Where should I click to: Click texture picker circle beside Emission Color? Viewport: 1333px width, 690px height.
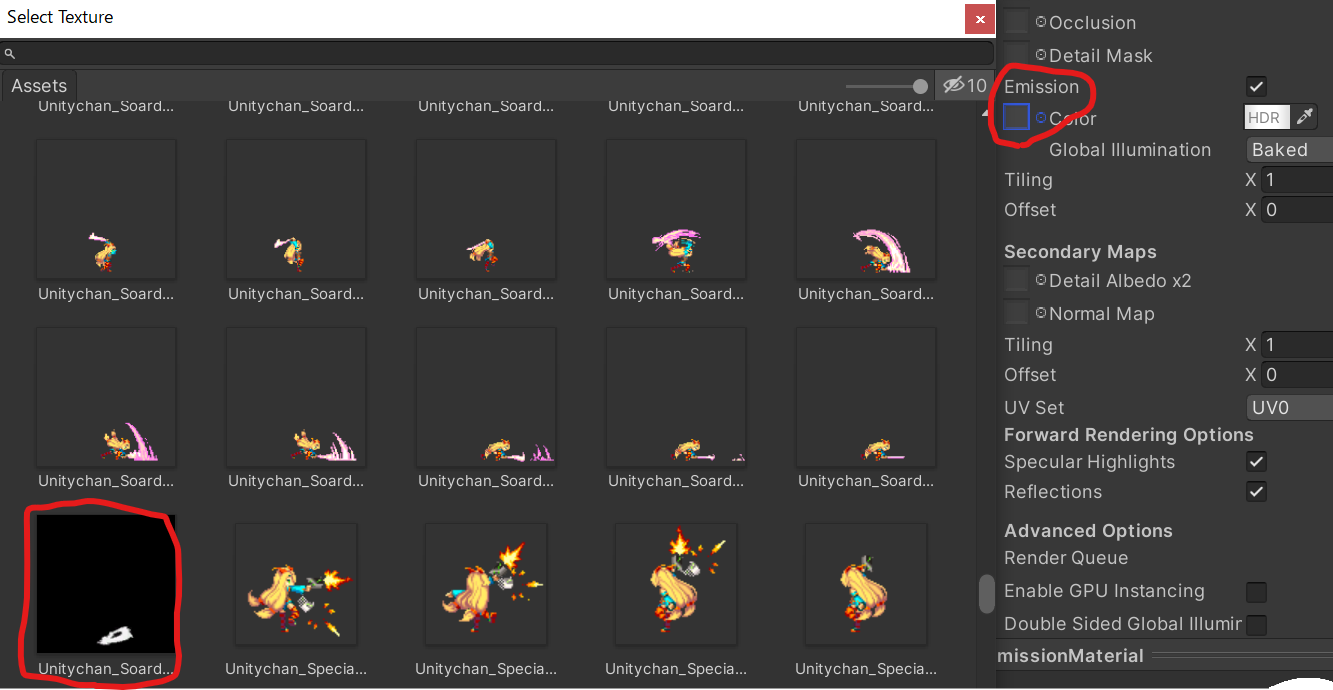pos(1041,117)
